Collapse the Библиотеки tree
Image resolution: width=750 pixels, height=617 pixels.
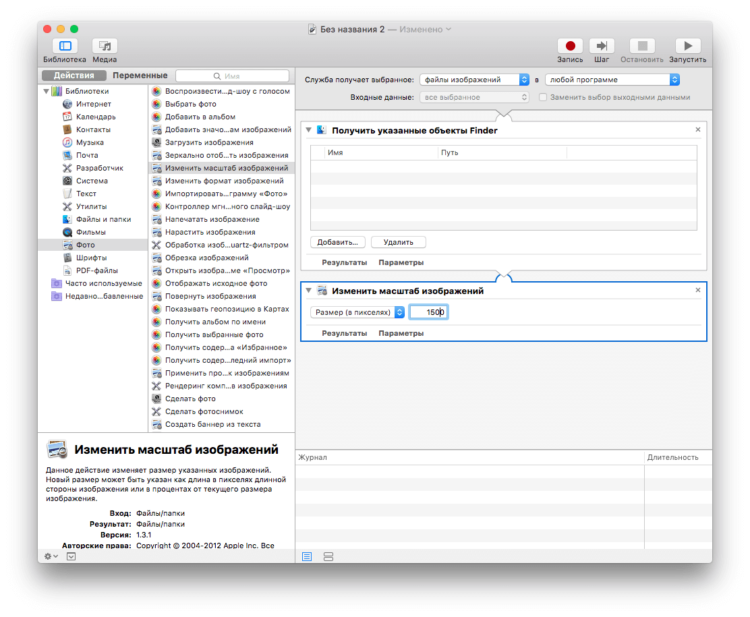[x=46, y=91]
